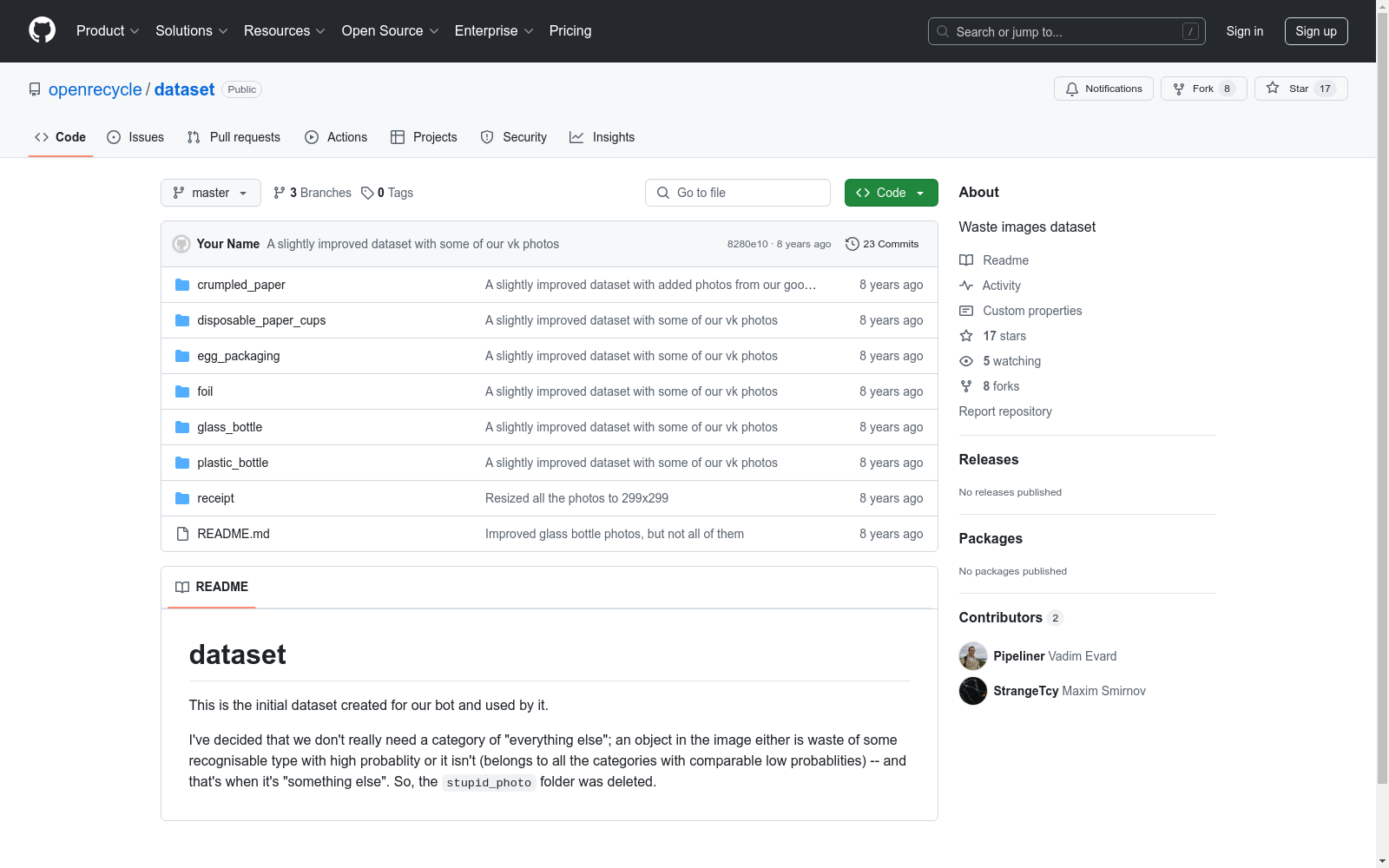Click the fork icon beside 8 forks
The height and width of the screenshot is (868, 1389).
pyautogui.click(x=966, y=386)
